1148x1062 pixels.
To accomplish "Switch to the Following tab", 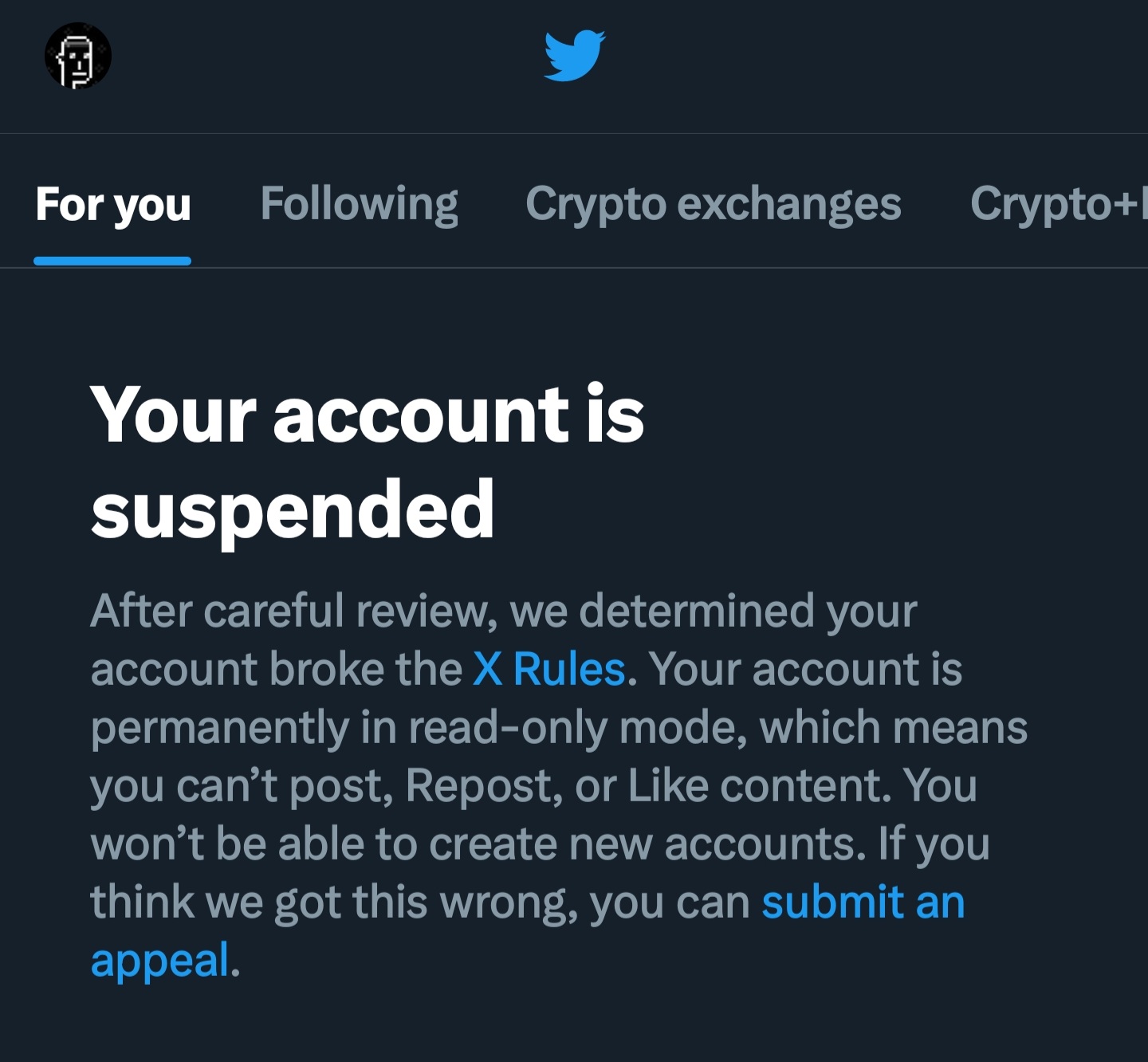I will pos(360,204).
